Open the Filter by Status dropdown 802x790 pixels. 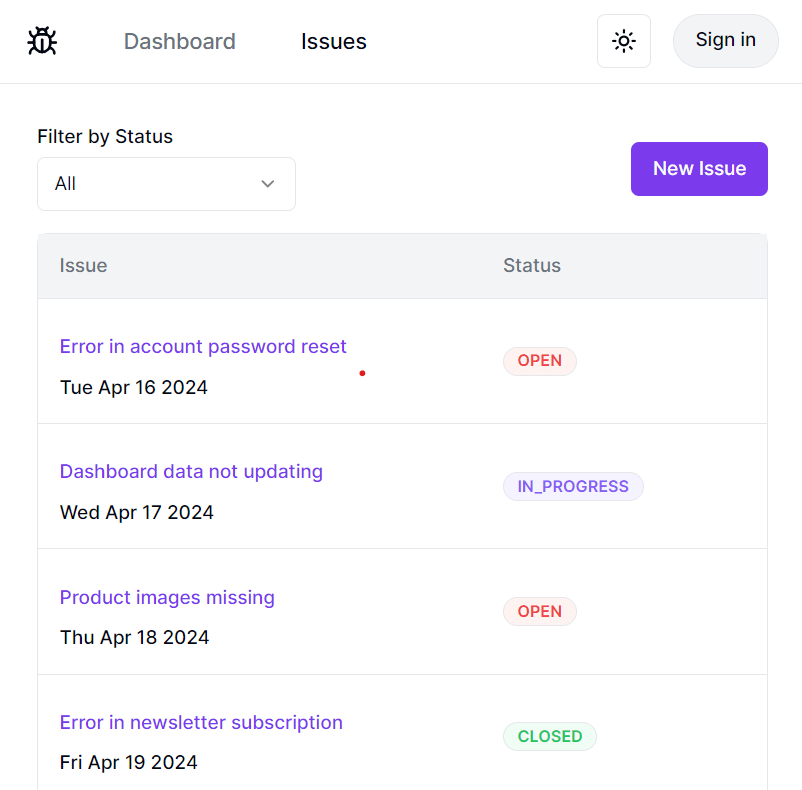point(166,184)
